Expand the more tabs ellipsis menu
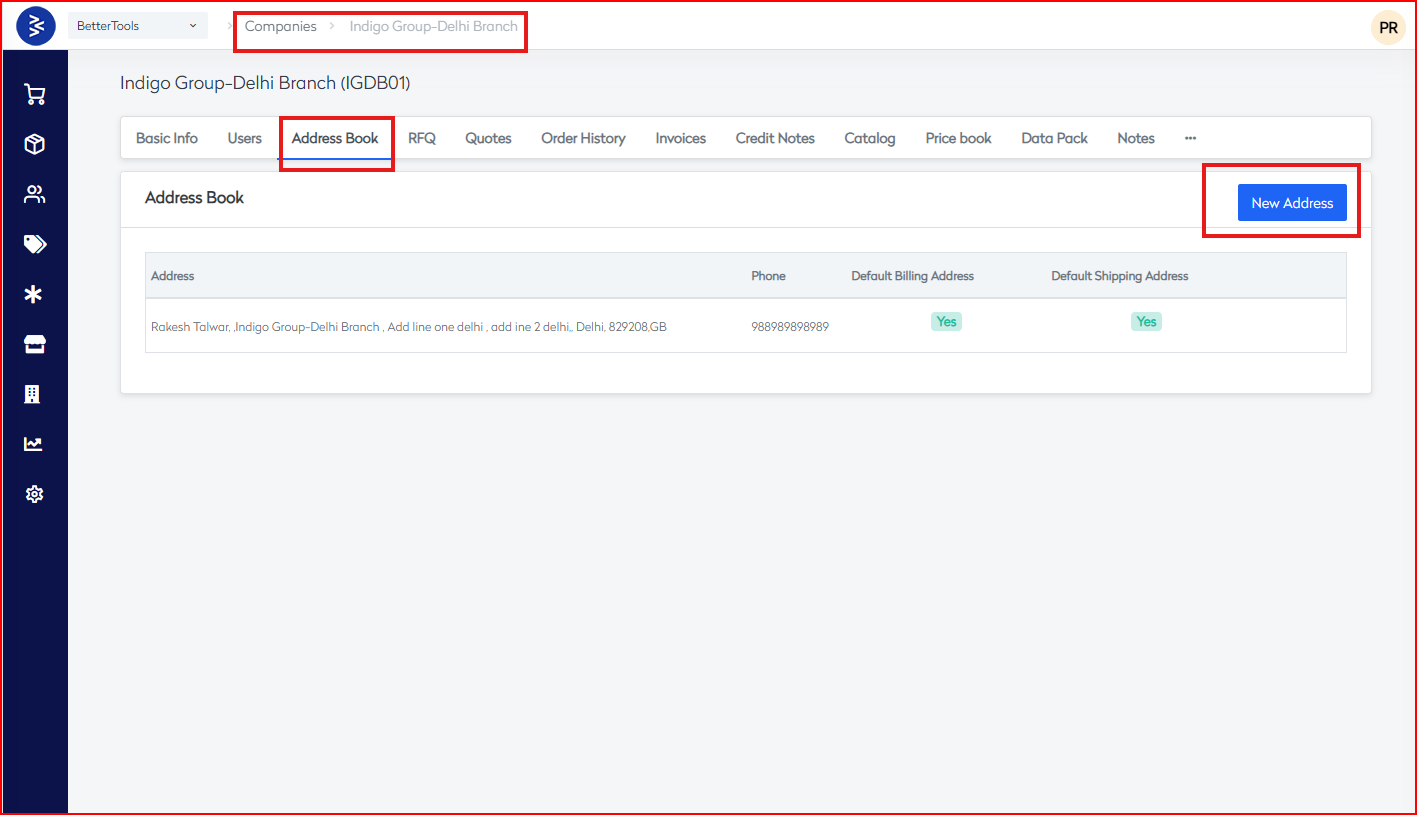The width and height of the screenshot is (1417, 815). (1190, 138)
